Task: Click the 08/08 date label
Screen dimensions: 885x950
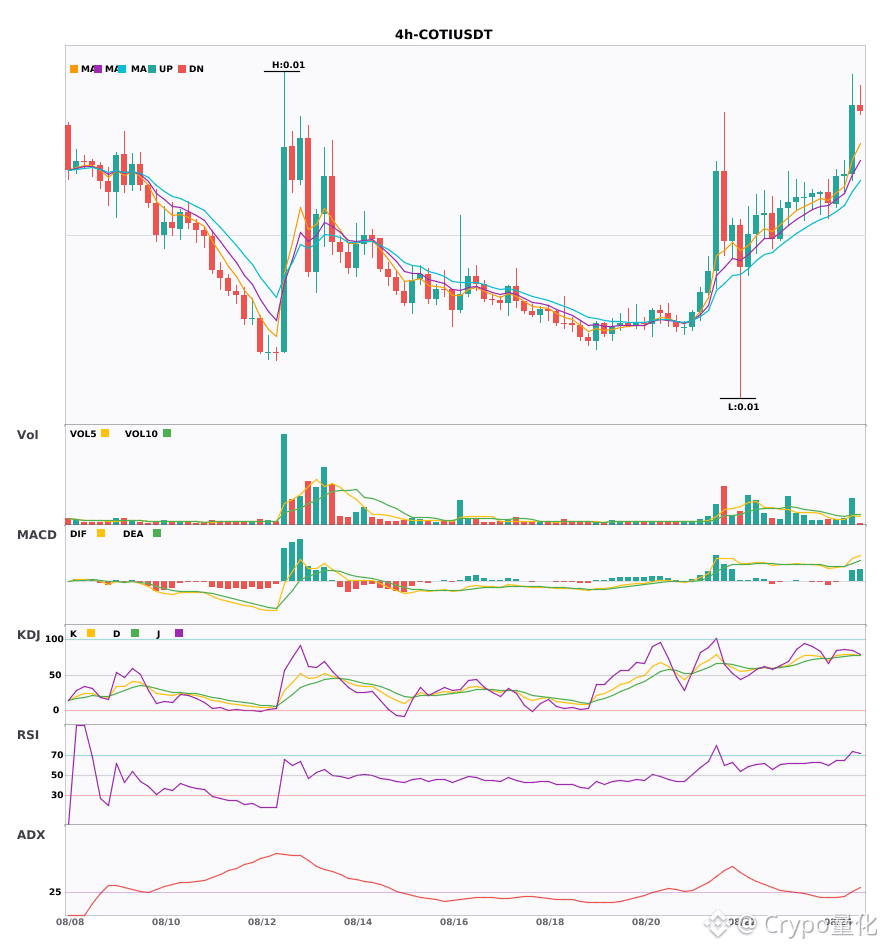Action: coord(70,922)
